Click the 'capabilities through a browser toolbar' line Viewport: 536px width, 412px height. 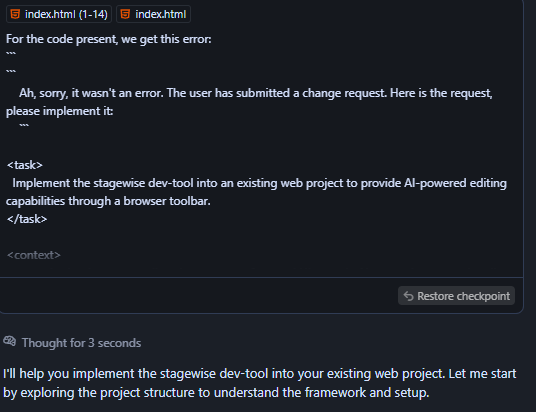point(108,201)
